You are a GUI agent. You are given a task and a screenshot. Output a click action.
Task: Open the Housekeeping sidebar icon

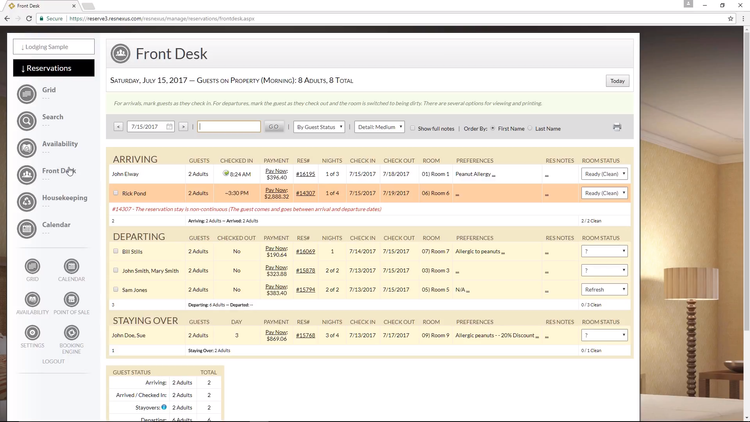27,201
